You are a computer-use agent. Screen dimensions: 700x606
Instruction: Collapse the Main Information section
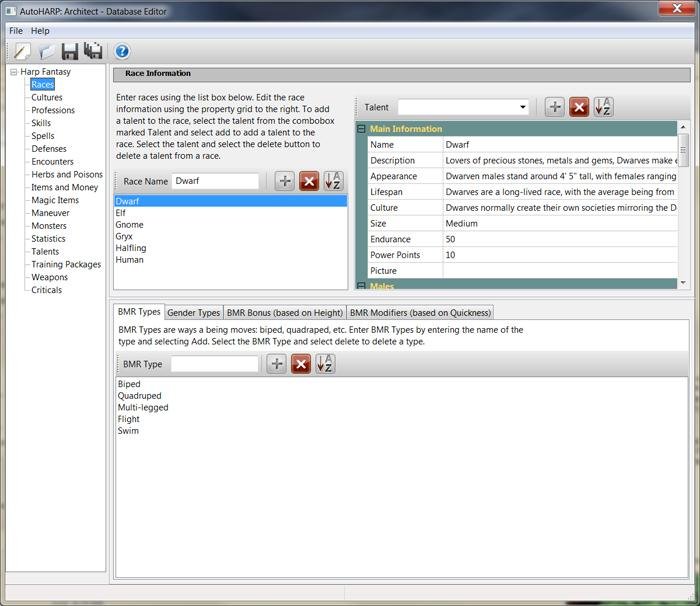362,129
